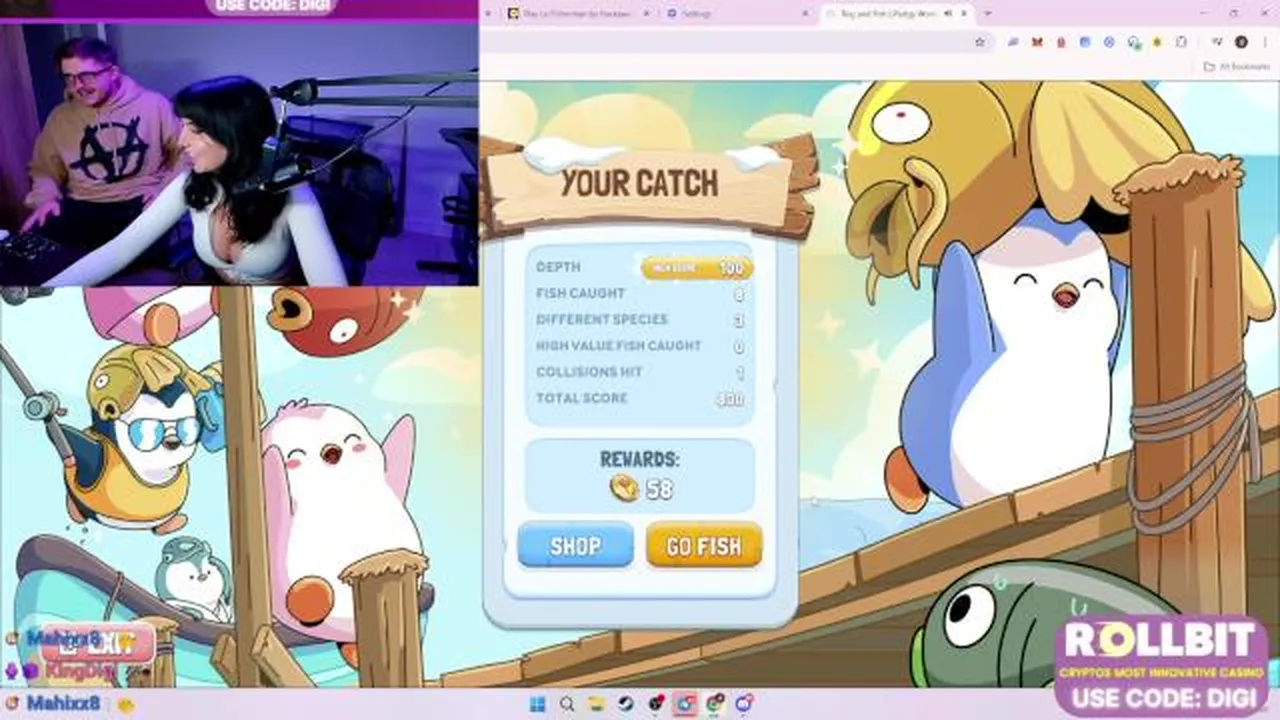The image size is (1280, 720).
Task: Open the red extension icon
Action: tap(1061, 42)
